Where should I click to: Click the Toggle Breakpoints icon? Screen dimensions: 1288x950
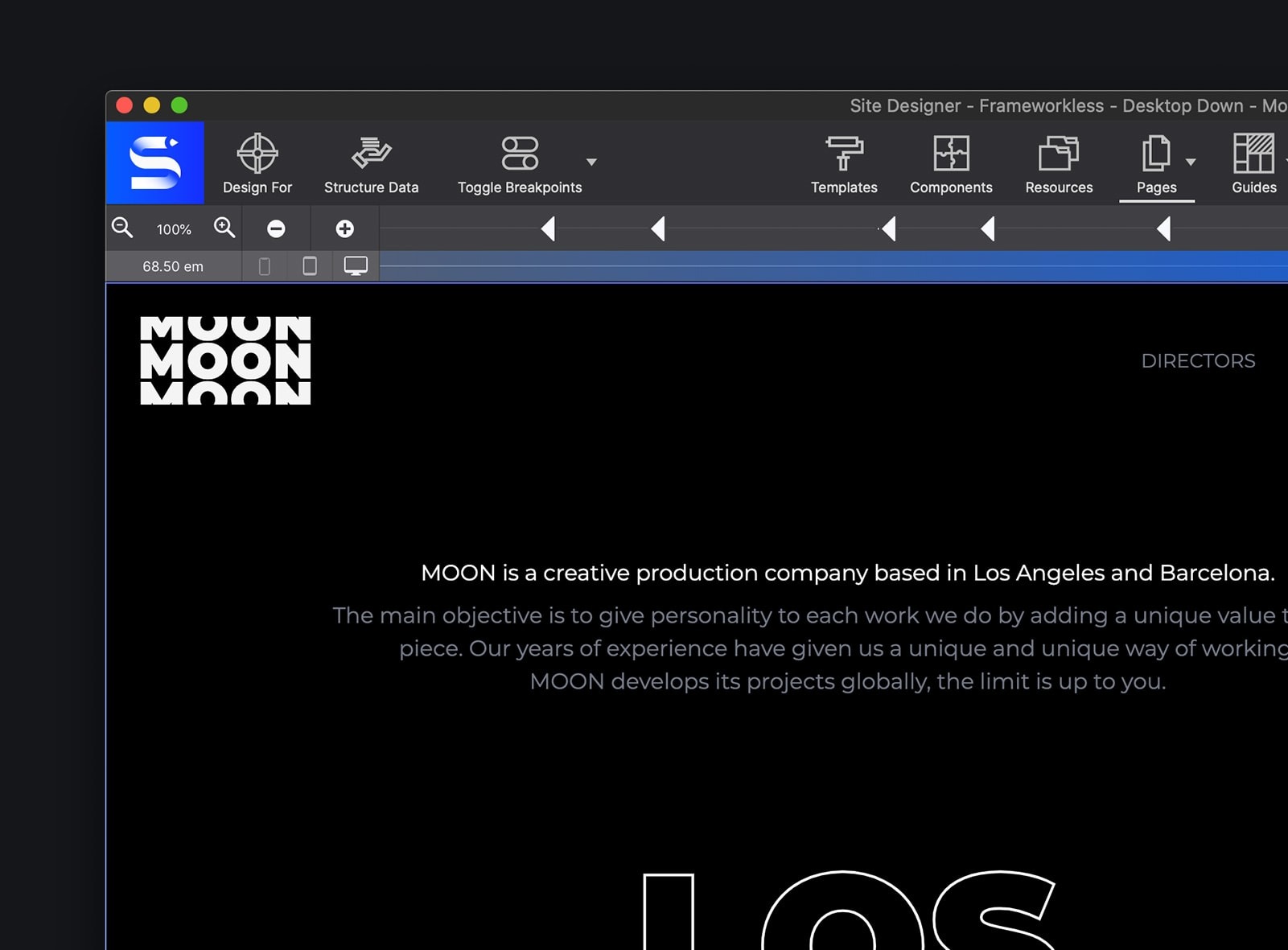click(x=520, y=154)
